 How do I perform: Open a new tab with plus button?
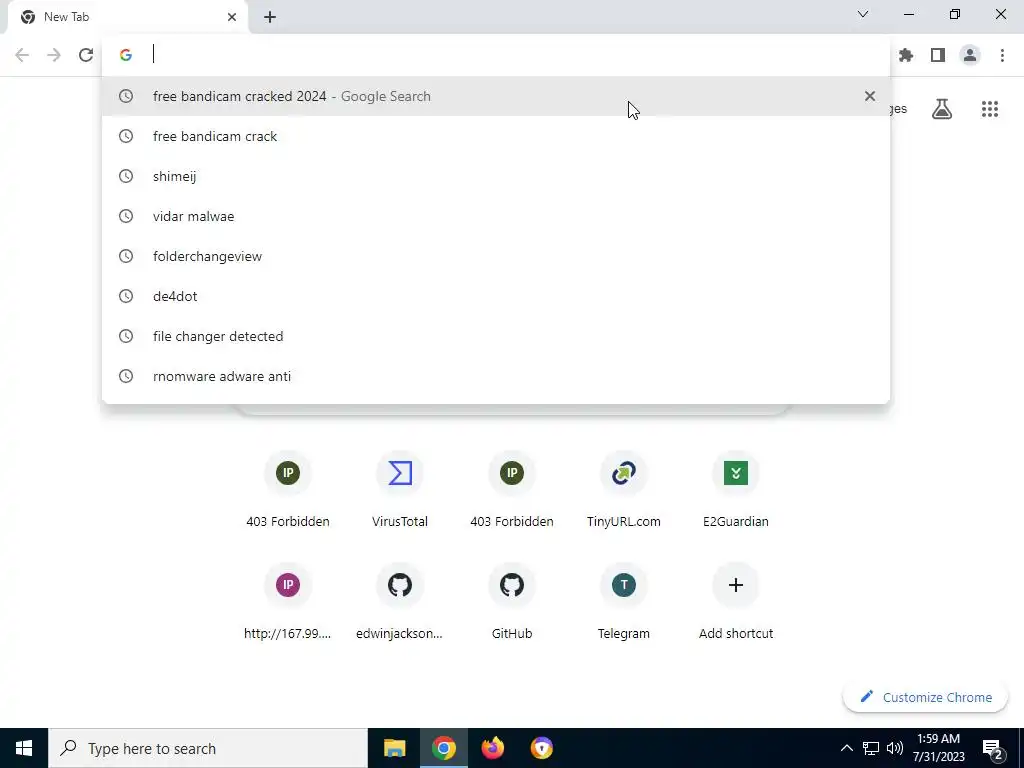tap(270, 17)
